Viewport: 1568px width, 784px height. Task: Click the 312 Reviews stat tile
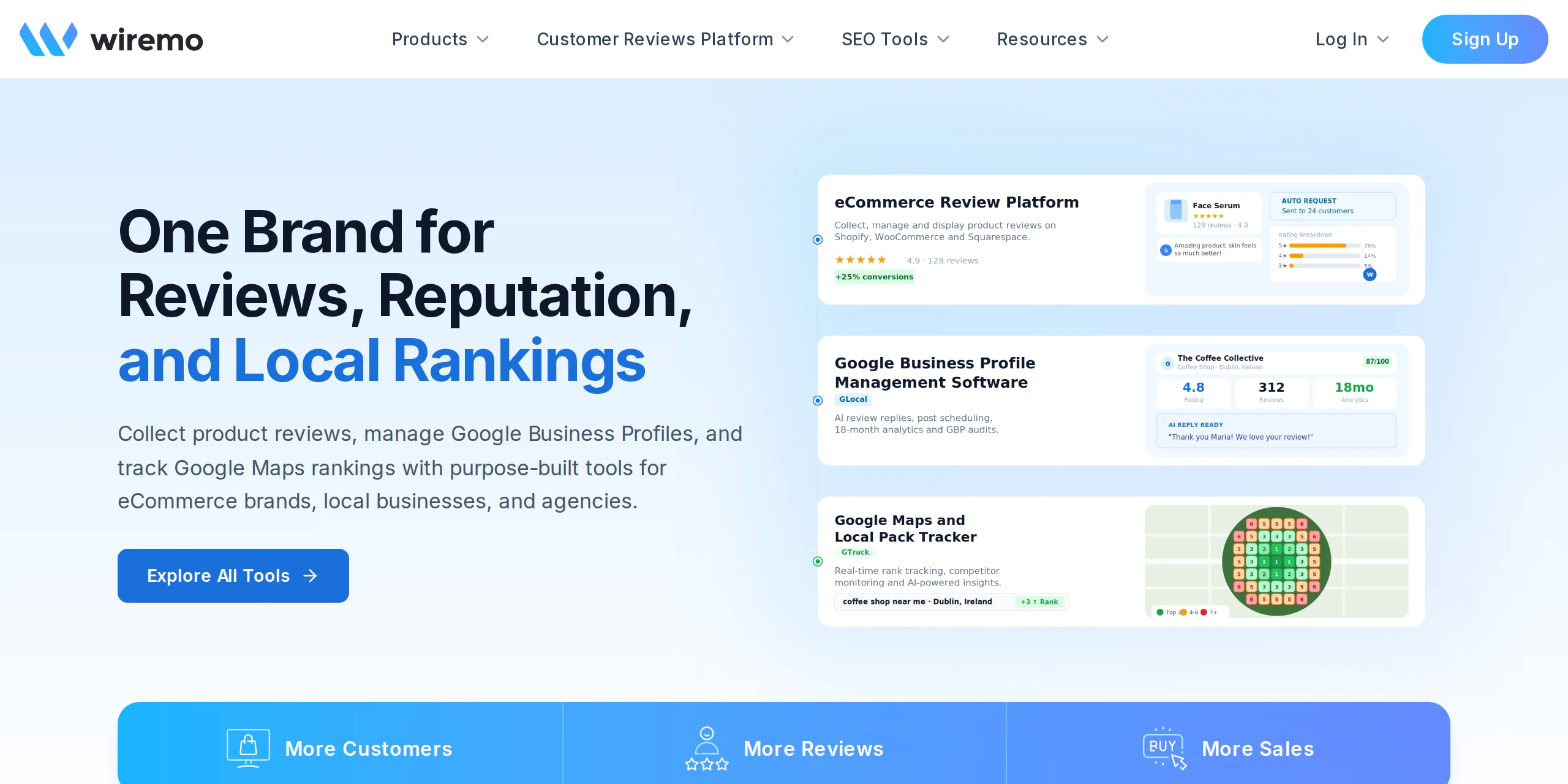pos(1271,393)
